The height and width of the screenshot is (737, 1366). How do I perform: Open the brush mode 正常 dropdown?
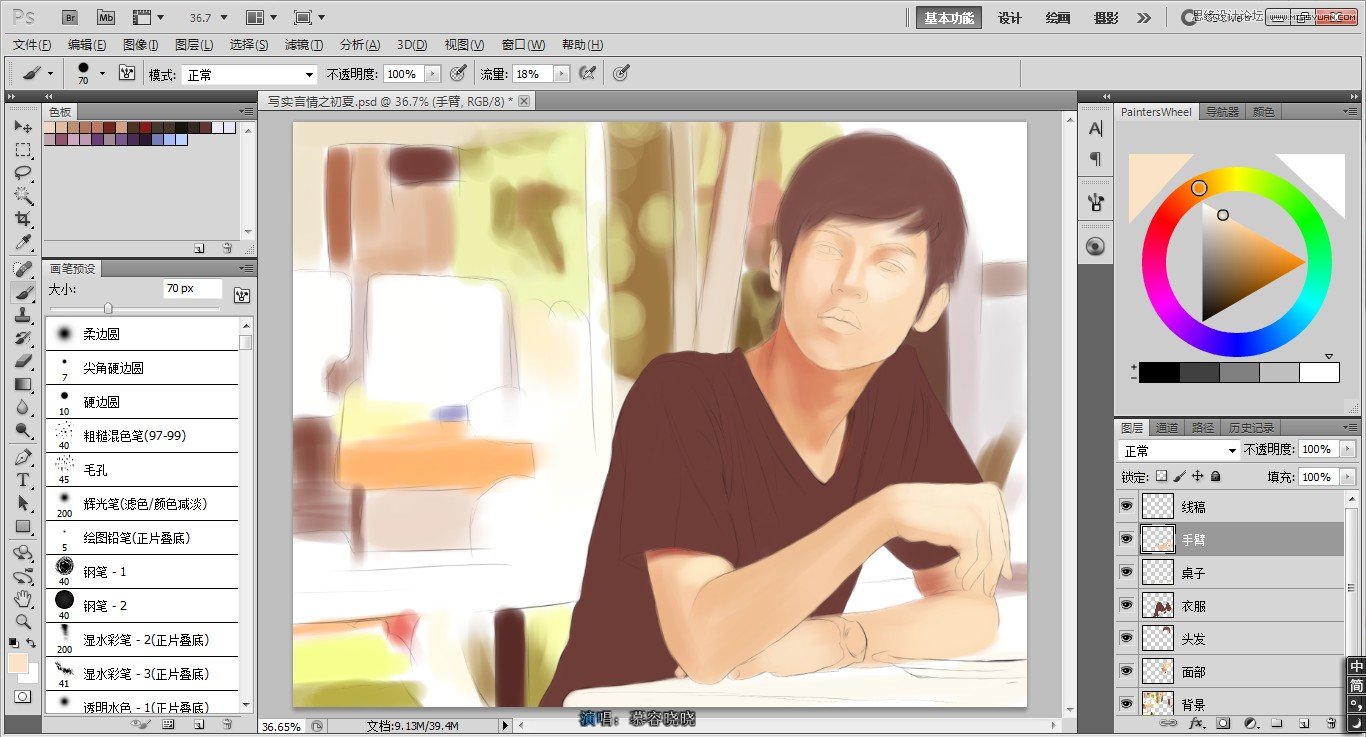pos(248,74)
